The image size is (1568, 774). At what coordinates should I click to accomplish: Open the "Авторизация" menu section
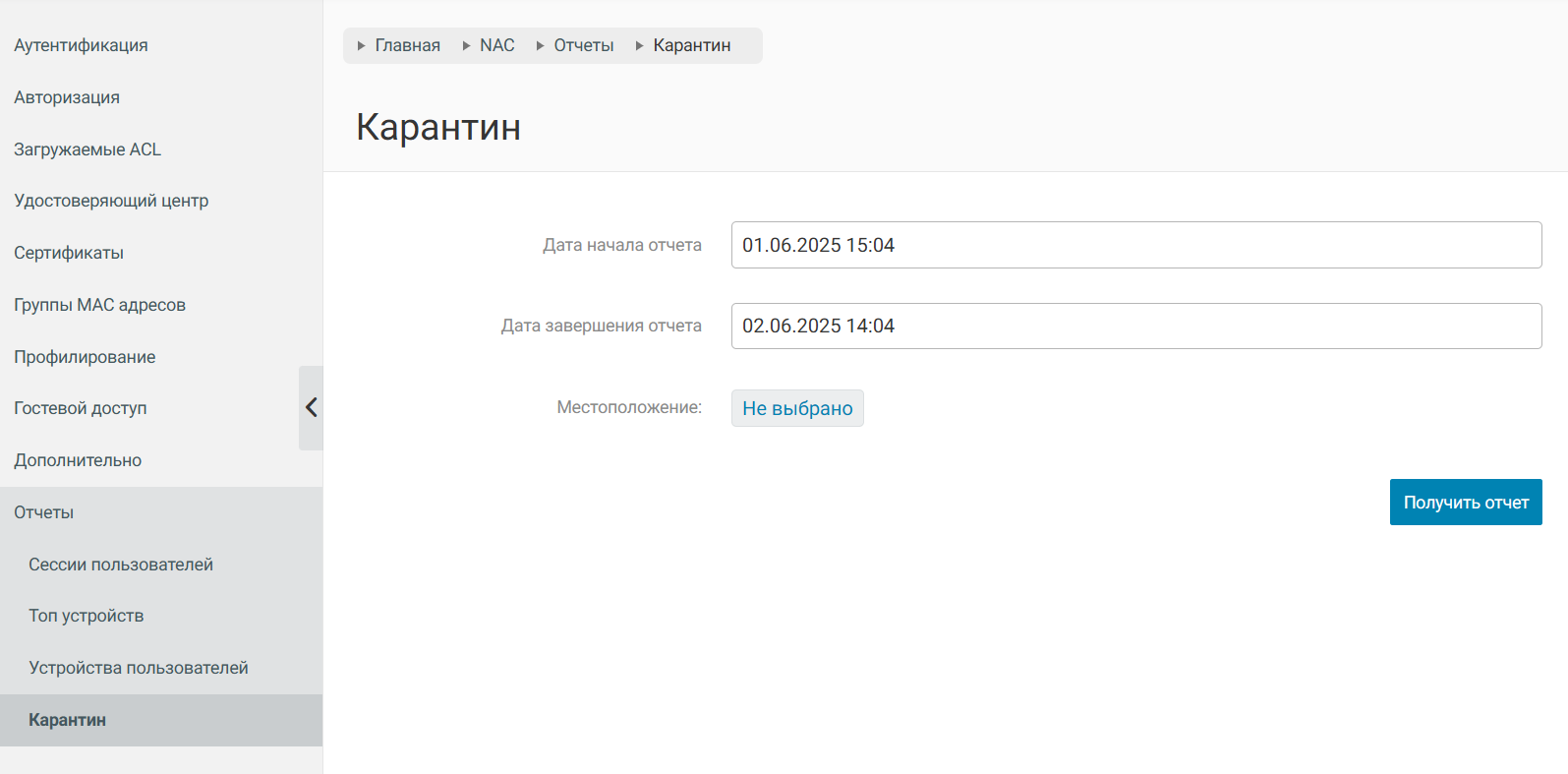[67, 97]
